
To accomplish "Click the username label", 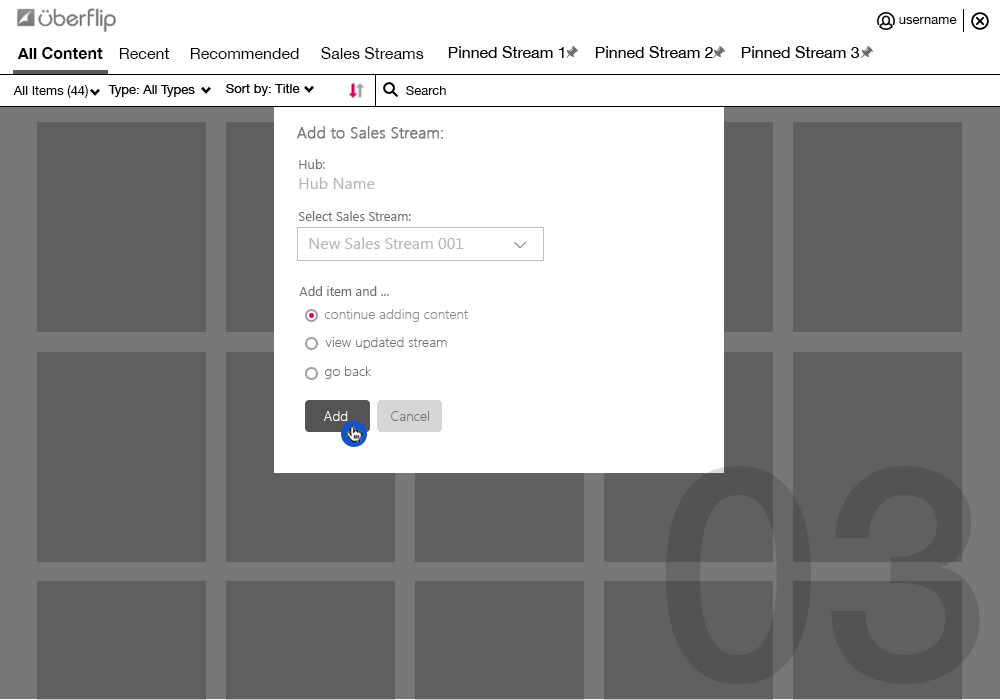I will (x=927, y=20).
